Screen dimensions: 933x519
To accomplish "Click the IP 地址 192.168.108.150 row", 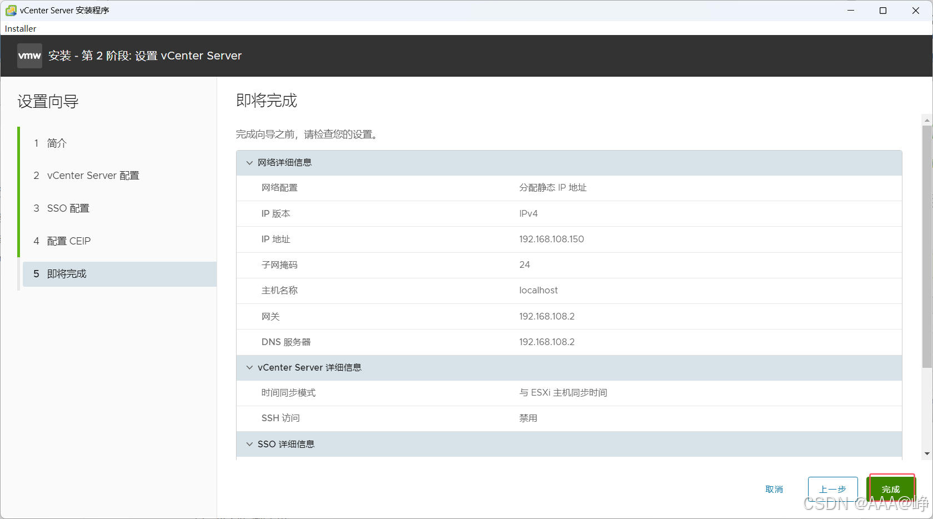I will click(569, 239).
